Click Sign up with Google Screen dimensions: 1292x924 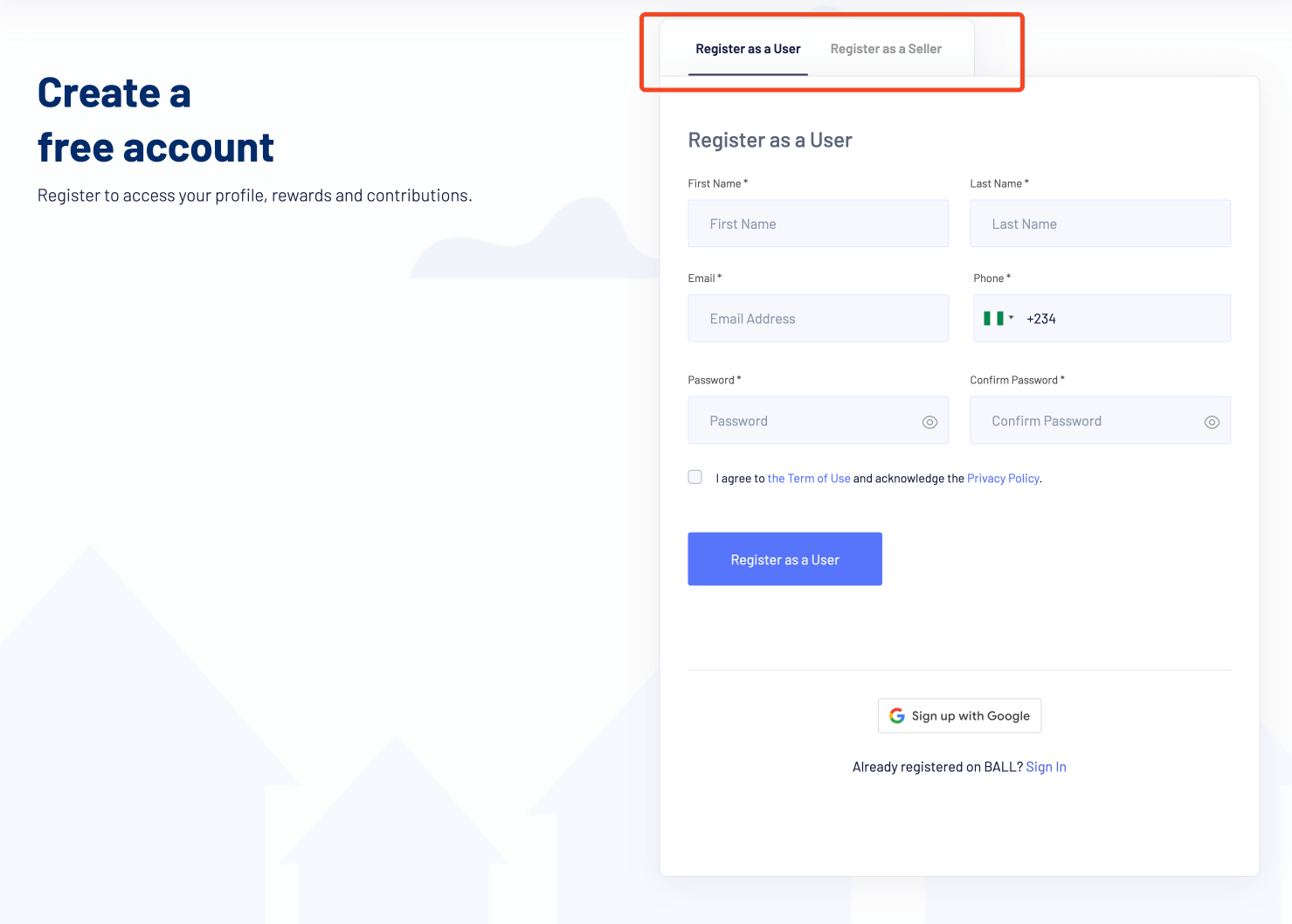coord(959,715)
